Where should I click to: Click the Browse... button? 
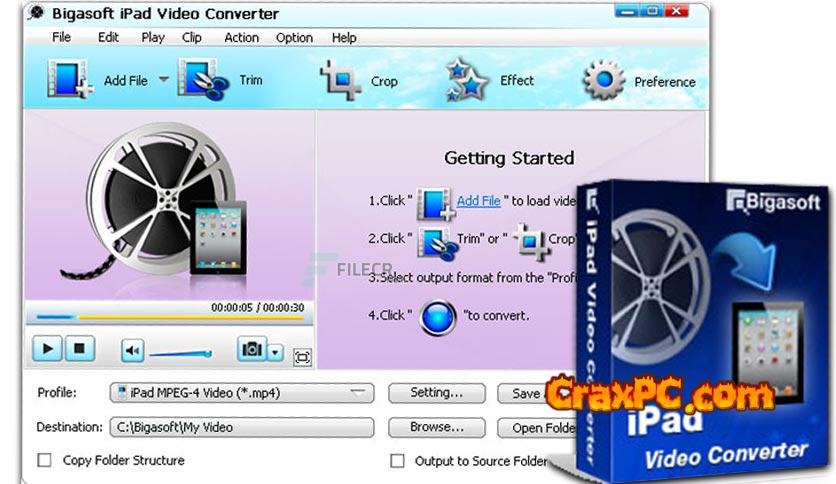(437, 427)
